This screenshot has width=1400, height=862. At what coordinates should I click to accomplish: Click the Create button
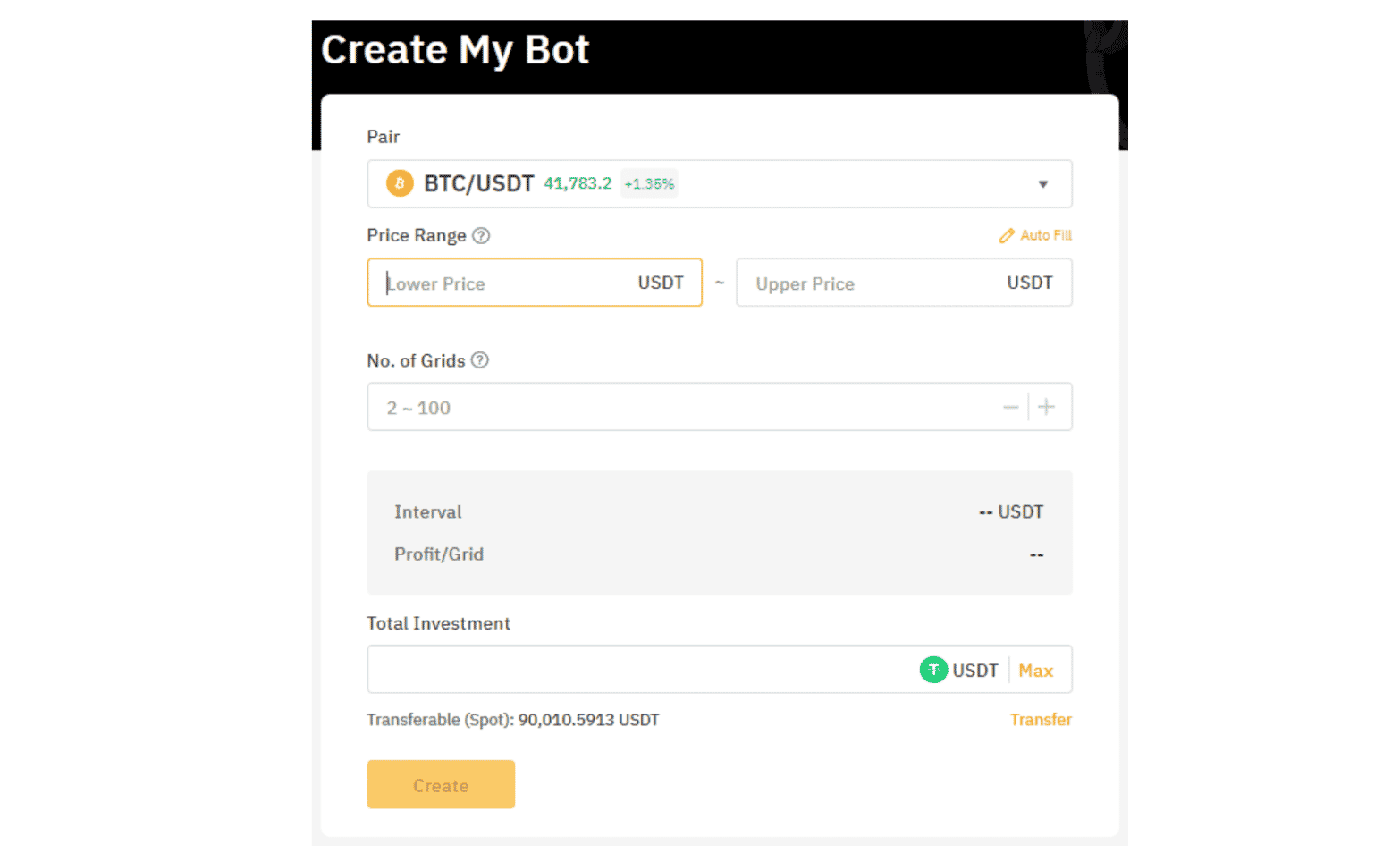pos(441,784)
